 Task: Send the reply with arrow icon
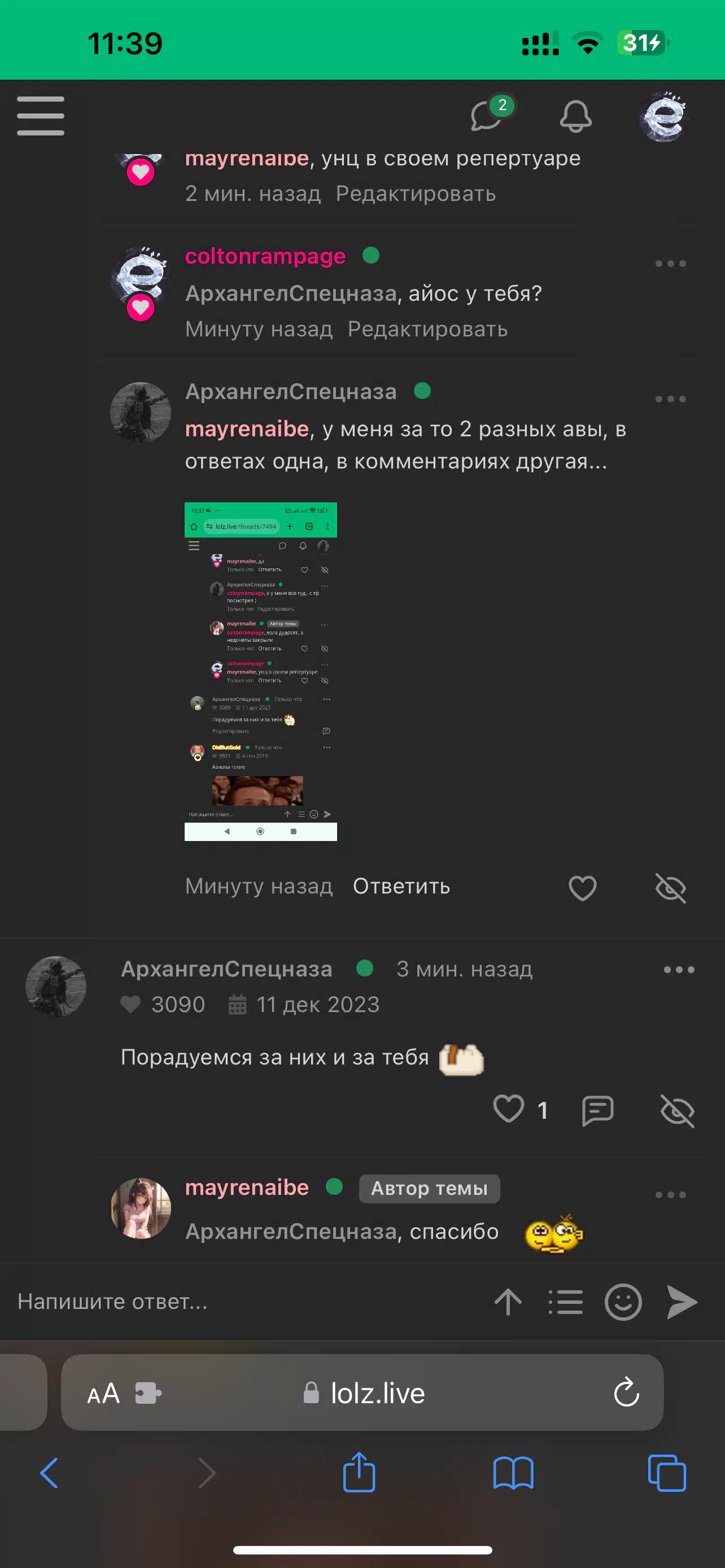(682, 1302)
